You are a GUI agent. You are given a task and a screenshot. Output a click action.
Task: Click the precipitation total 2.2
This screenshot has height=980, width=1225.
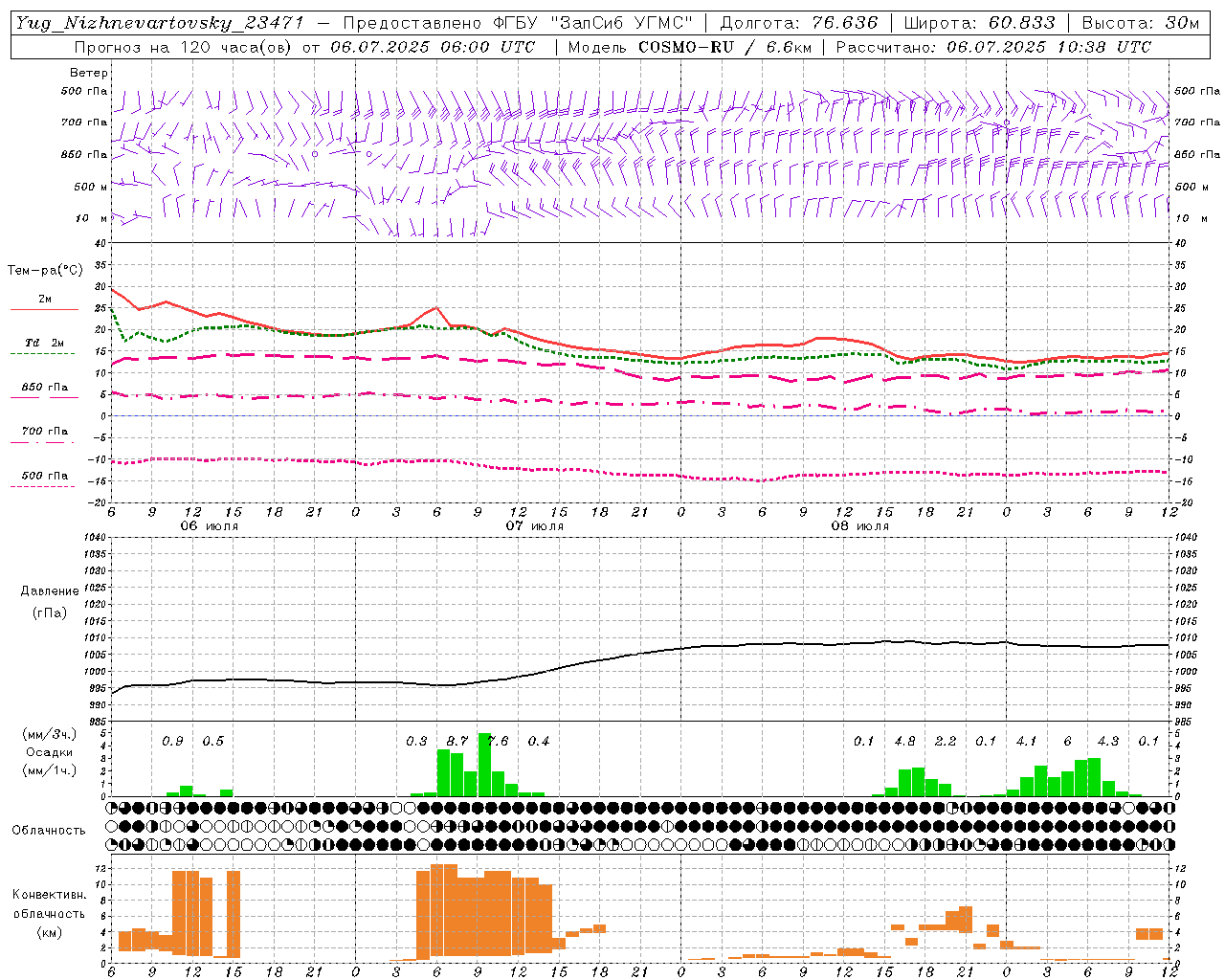click(946, 741)
